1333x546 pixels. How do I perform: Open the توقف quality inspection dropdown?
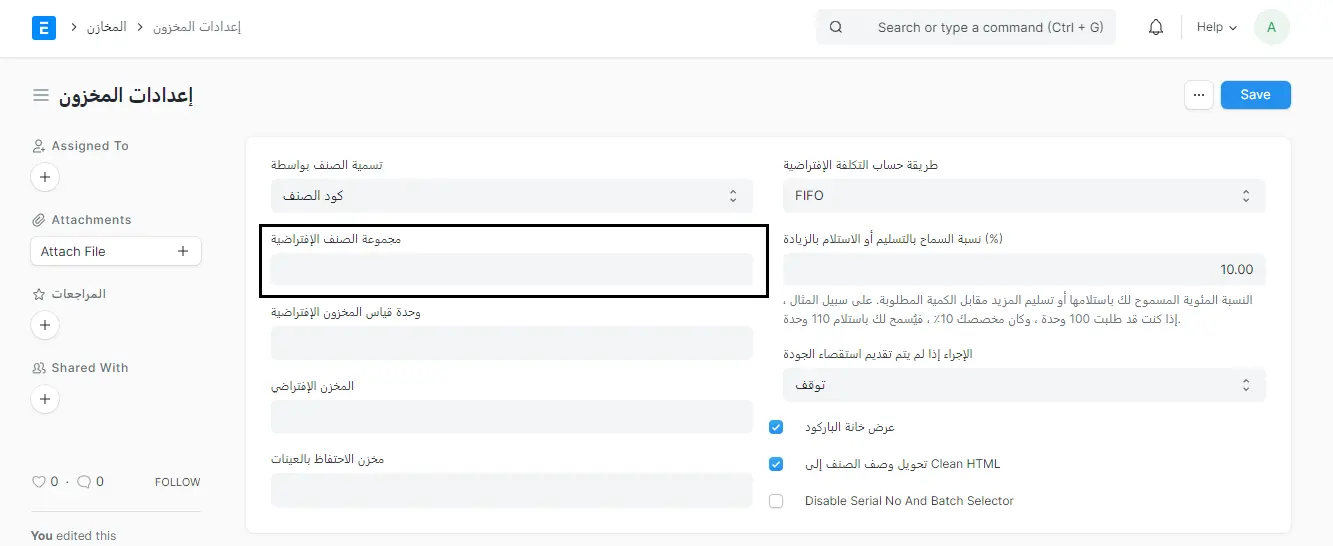[x=1024, y=385]
